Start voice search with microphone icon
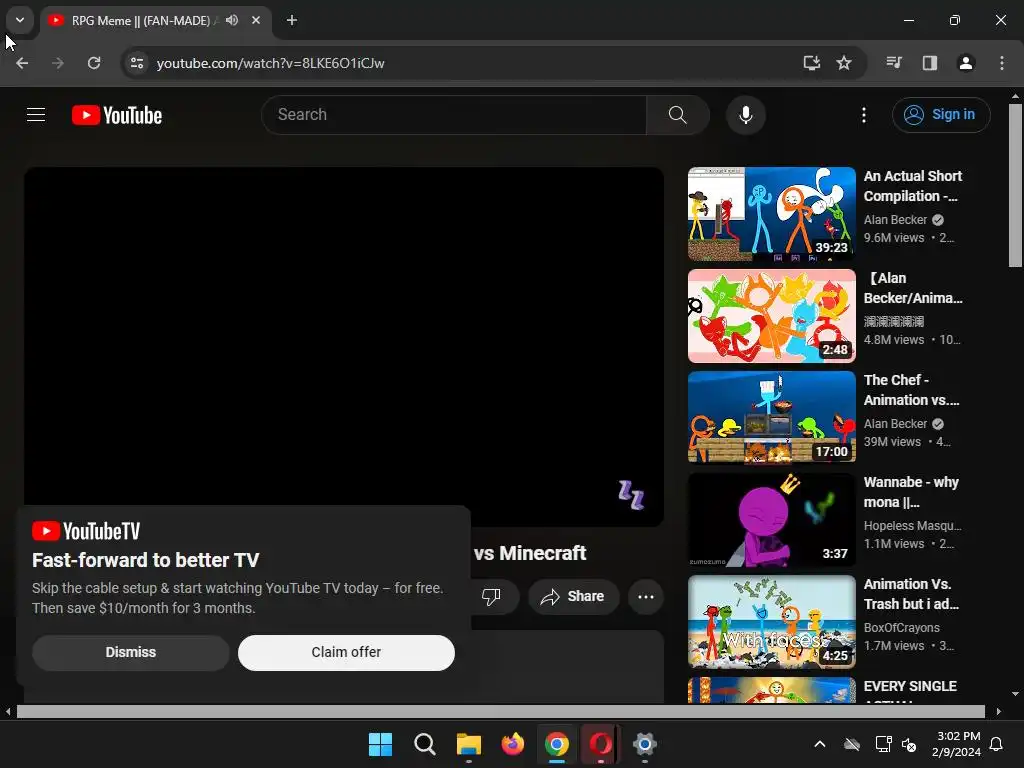 (x=745, y=115)
